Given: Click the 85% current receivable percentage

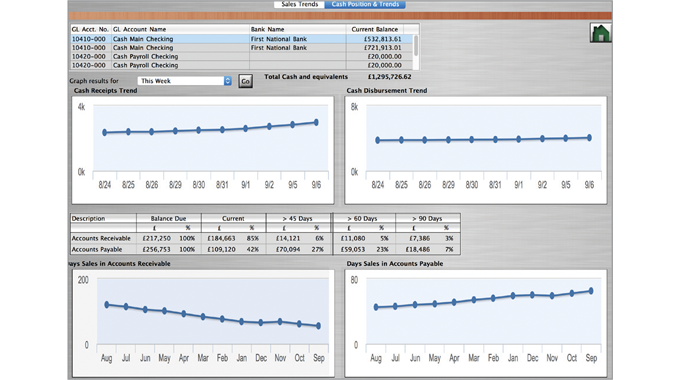Looking at the screenshot, I should click(252, 238).
